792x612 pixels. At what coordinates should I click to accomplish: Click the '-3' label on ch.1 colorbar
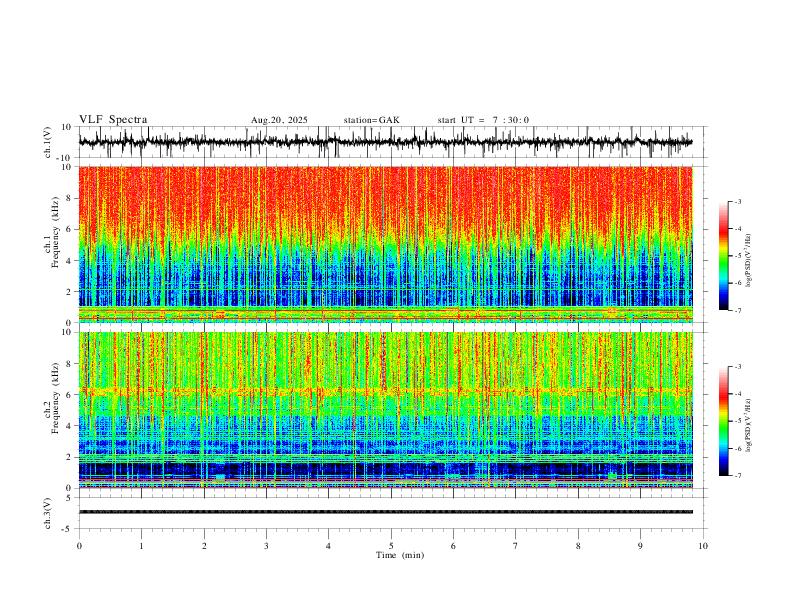(x=737, y=201)
